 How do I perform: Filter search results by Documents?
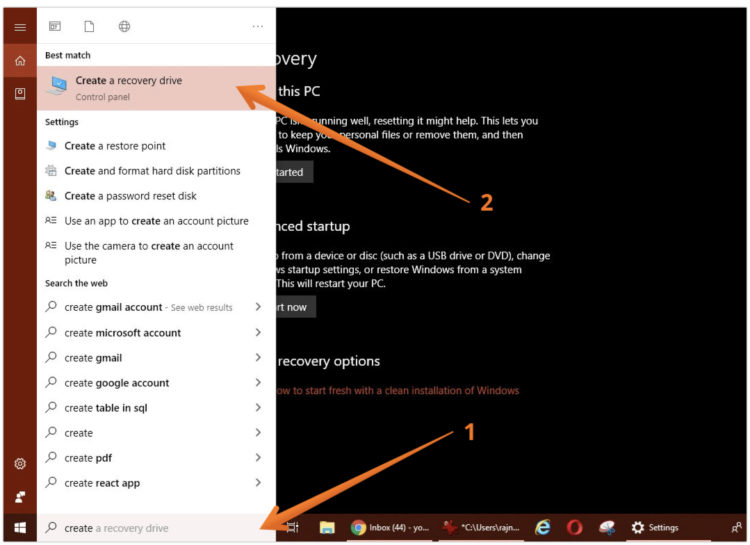tap(89, 26)
